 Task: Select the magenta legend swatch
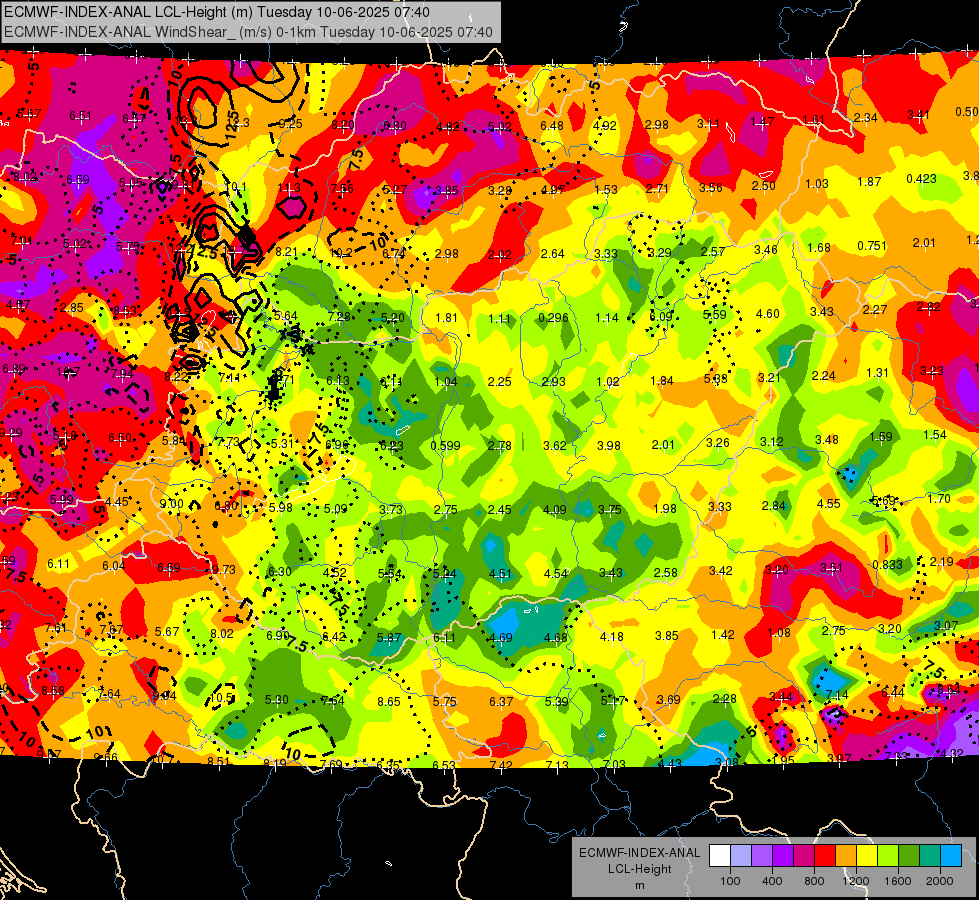coord(804,856)
